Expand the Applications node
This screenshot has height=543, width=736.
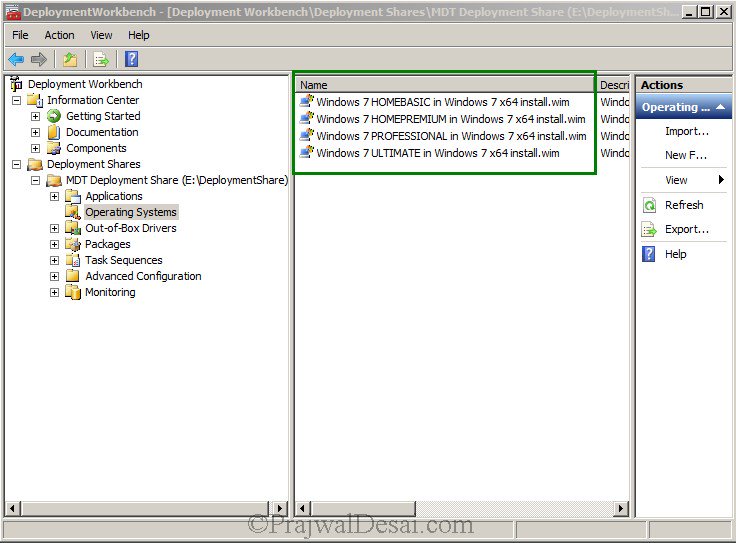pyautogui.click(x=54, y=196)
